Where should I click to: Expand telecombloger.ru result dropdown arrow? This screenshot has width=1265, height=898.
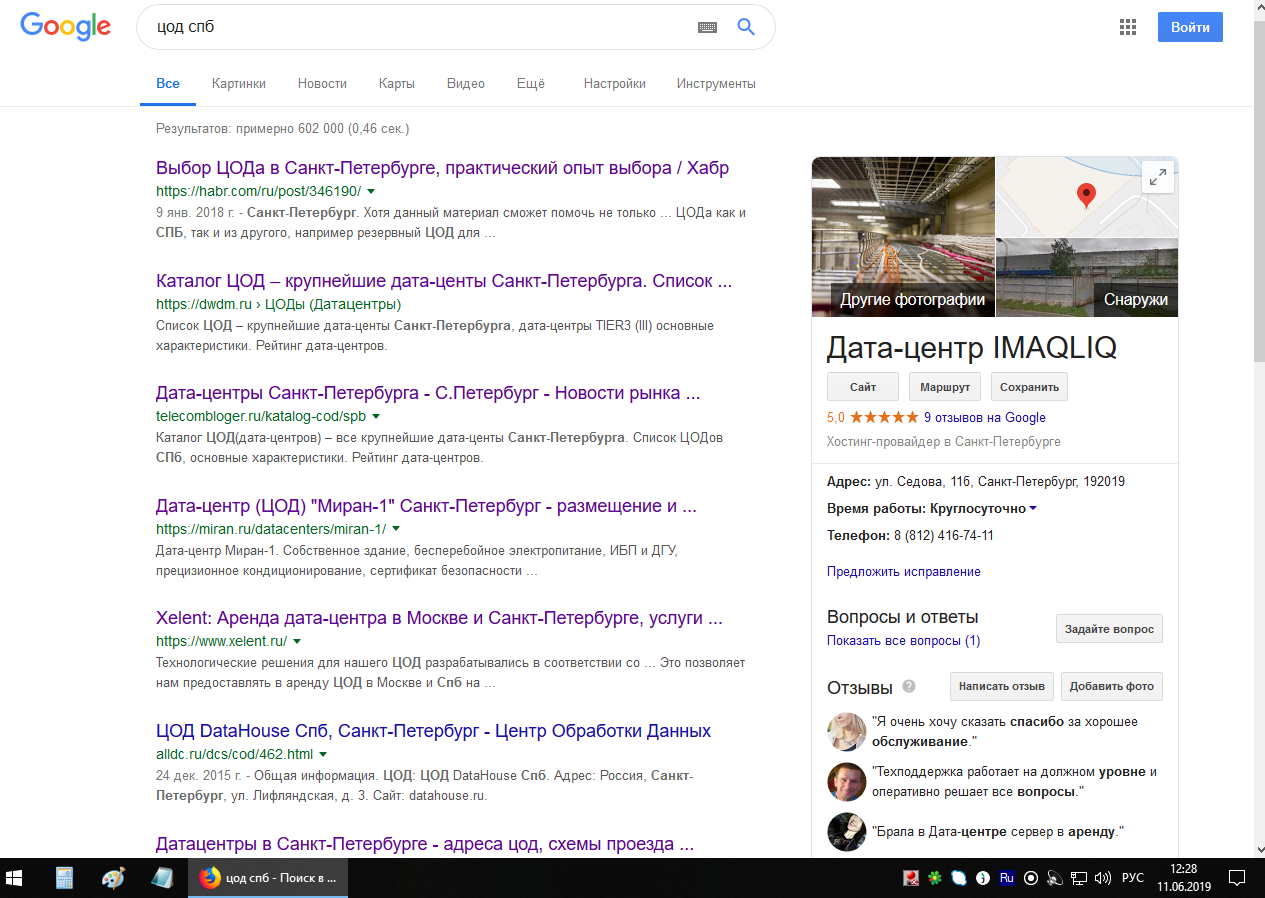(376, 416)
